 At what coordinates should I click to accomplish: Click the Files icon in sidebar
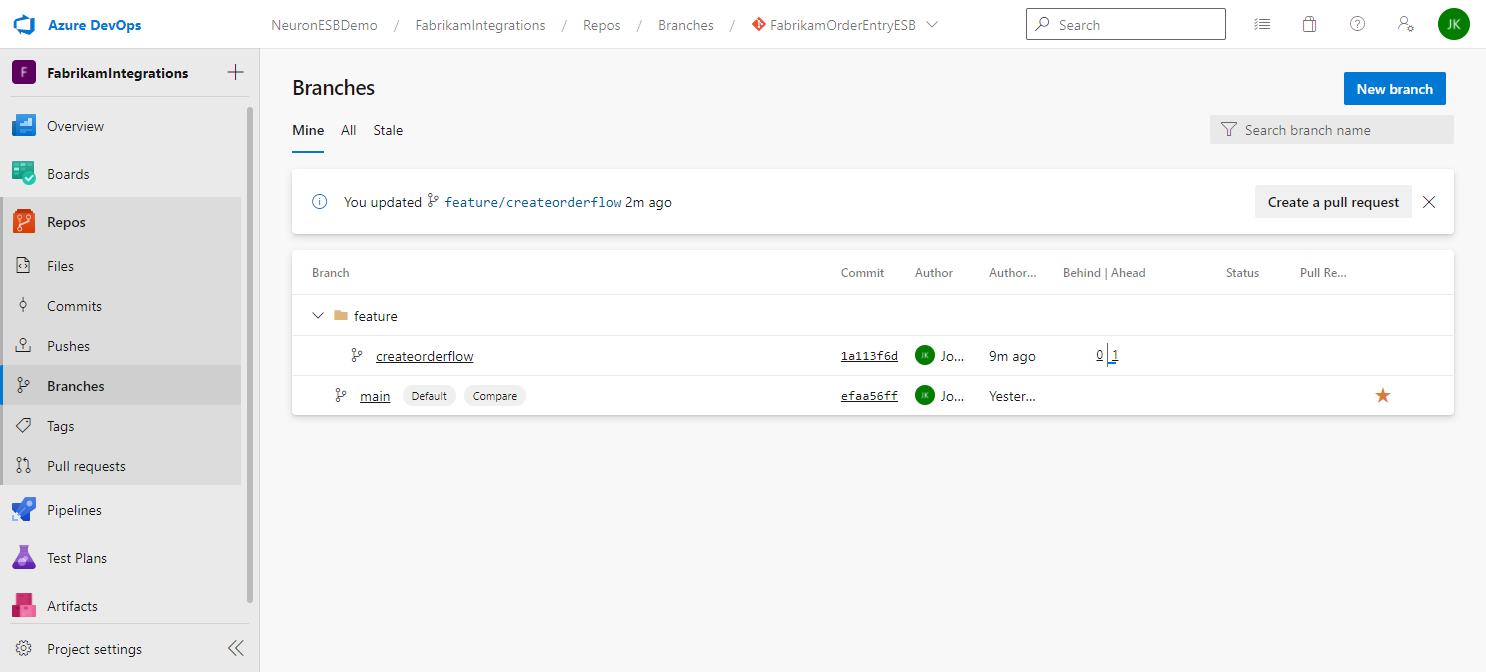click(x=24, y=266)
